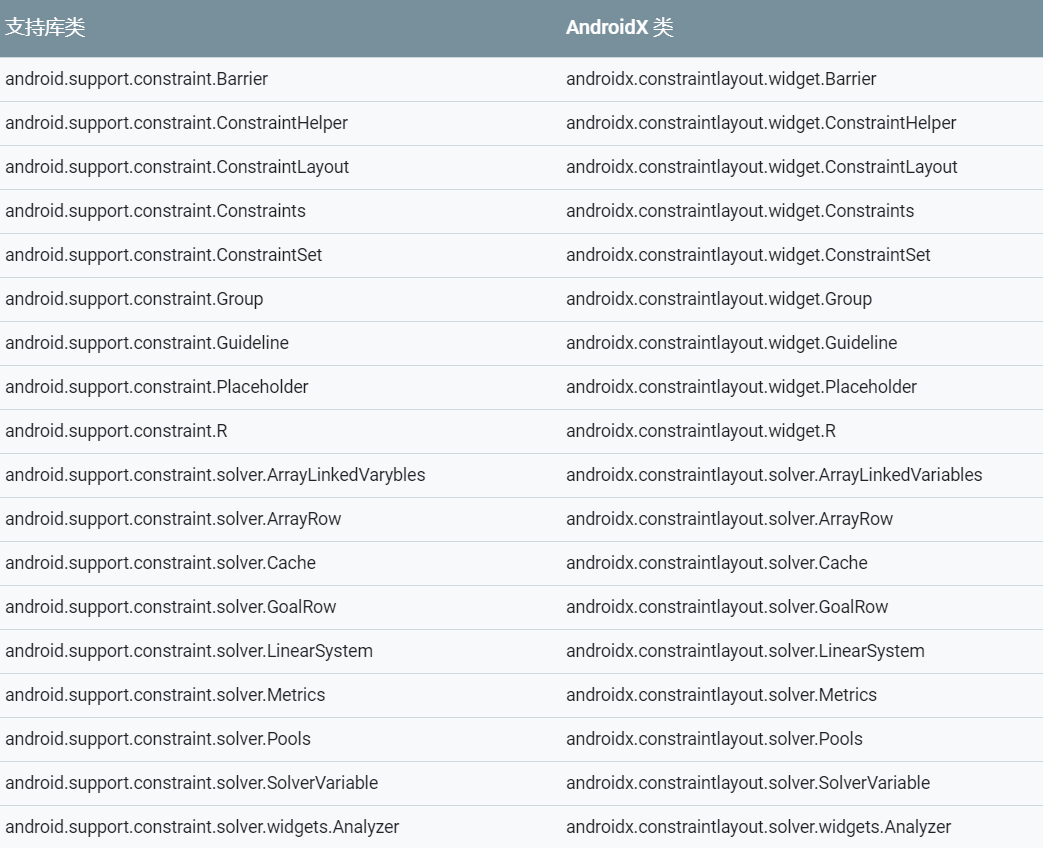
Task: Select android.support.constraint.solver.SolverVariable cell
Action: pos(192,783)
